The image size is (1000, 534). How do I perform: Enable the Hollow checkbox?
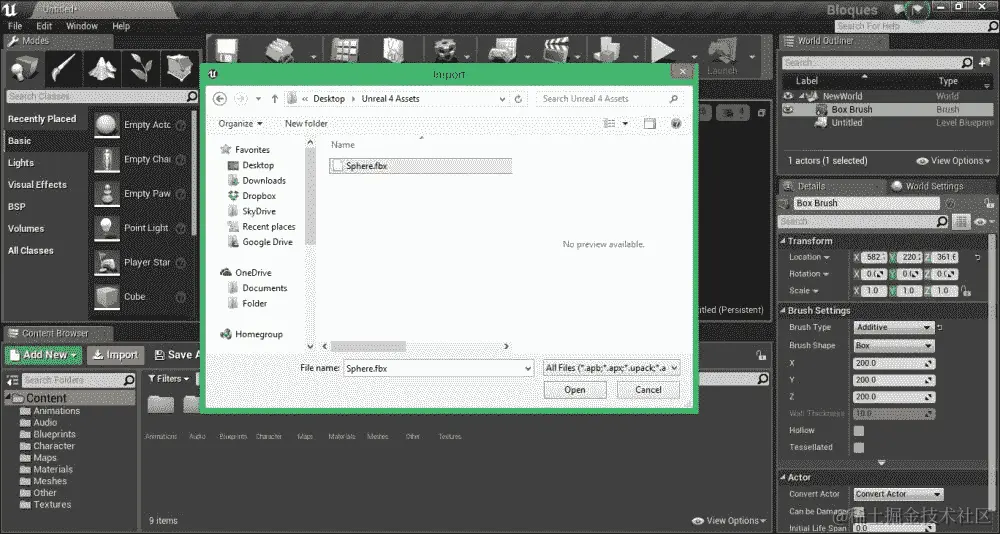(x=859, y=431)
